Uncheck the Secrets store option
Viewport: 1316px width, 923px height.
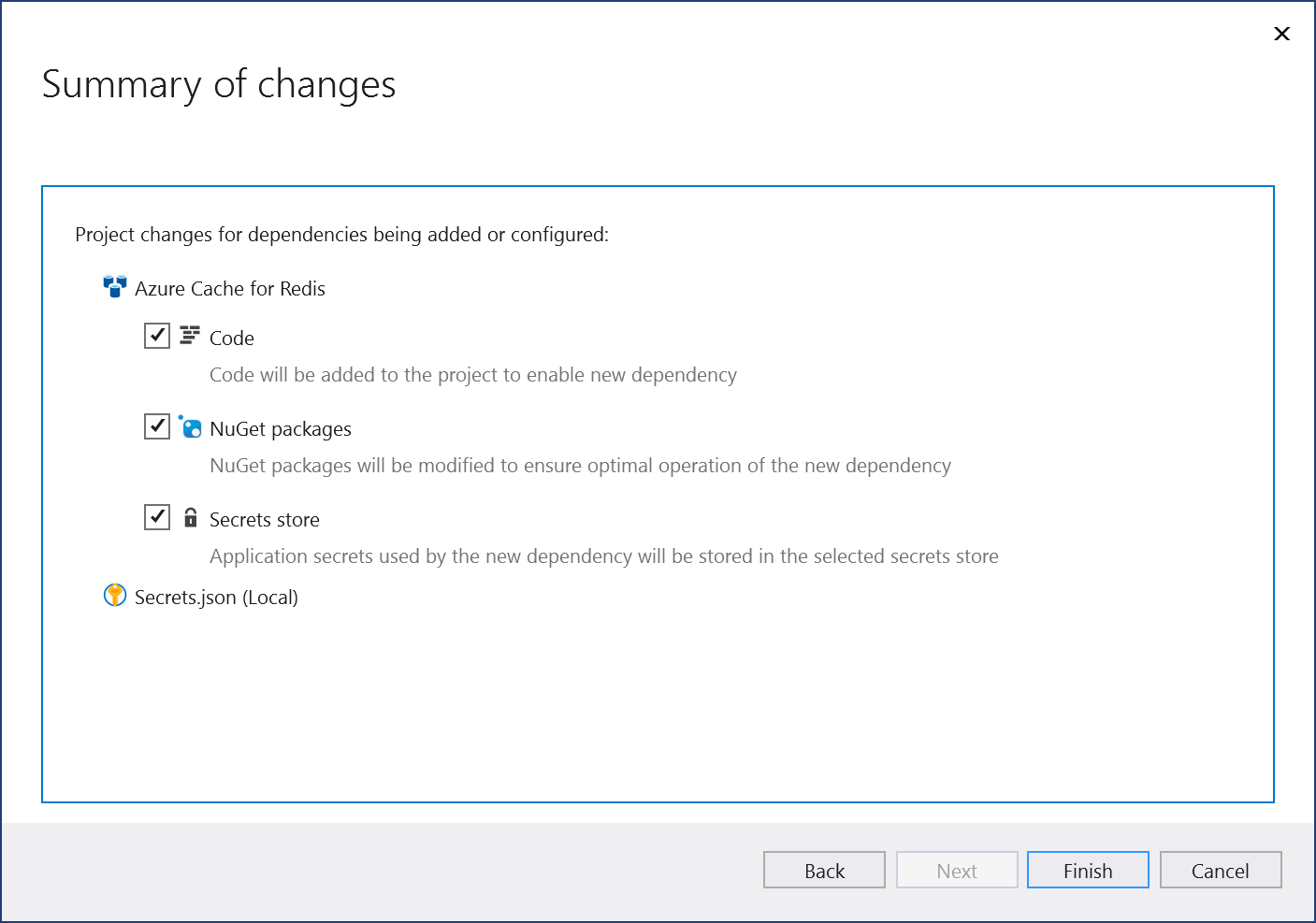pyautogui.click(x=157, y=516)
